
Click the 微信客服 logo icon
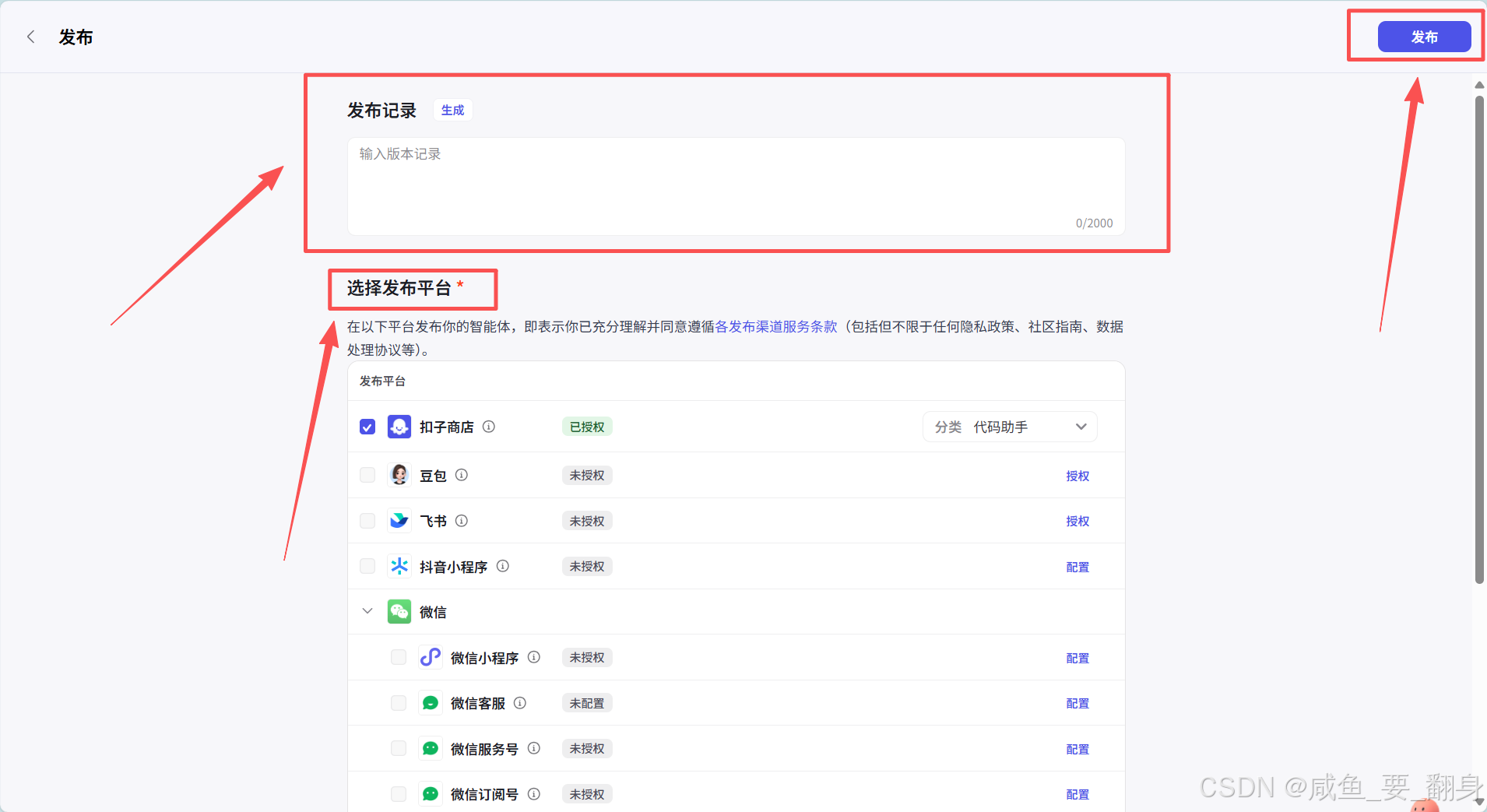coord(431,703)
